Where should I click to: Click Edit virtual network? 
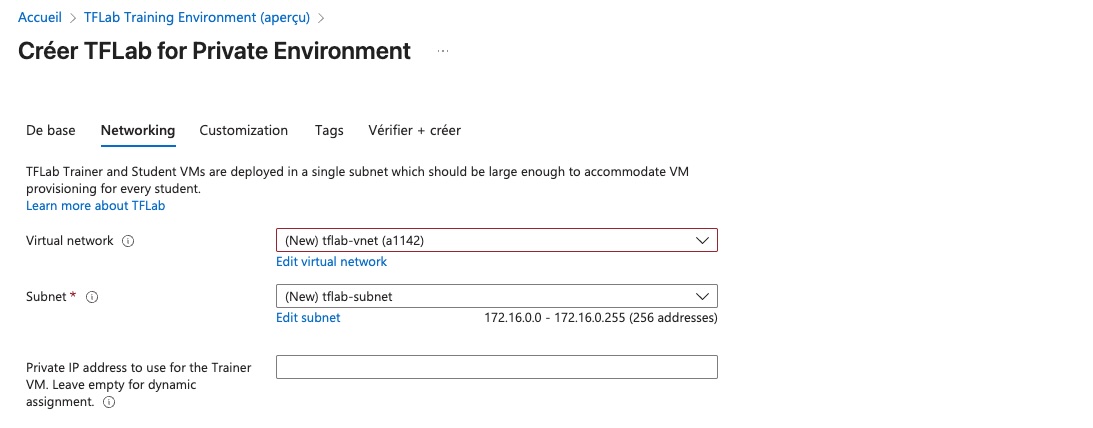pos(331,262)
